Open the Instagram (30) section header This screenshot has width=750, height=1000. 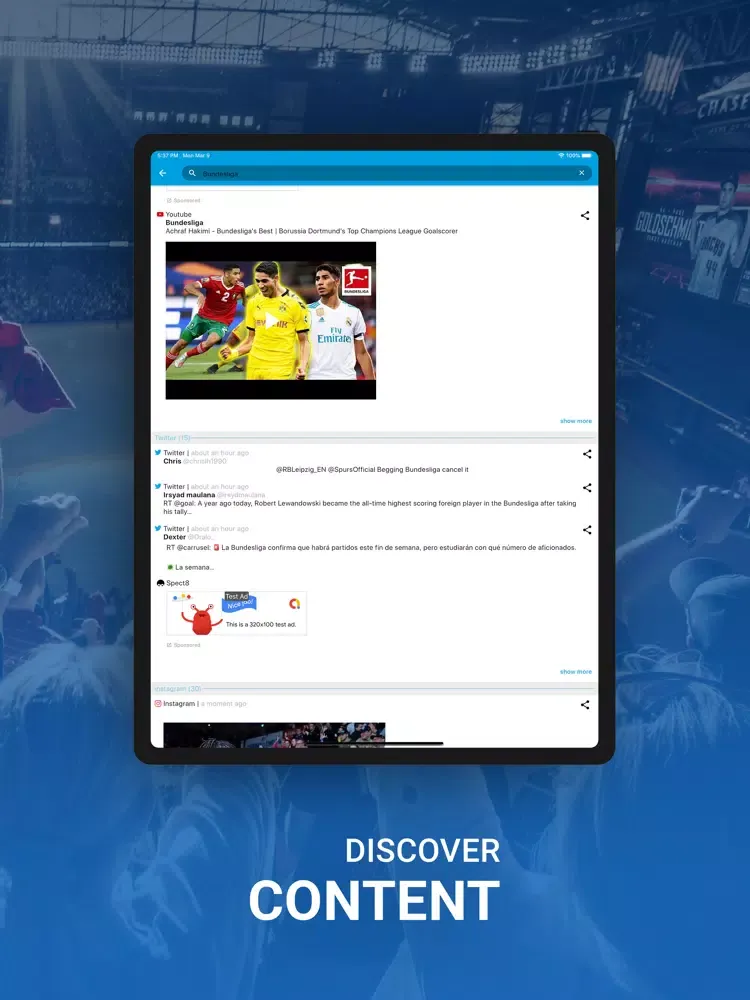(x=178, y=689)
